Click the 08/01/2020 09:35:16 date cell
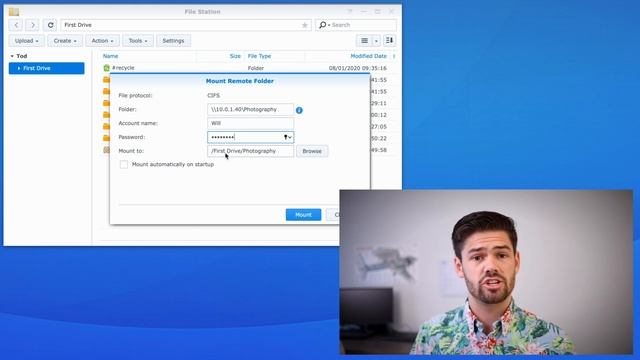The image size is (640, 360). click(x=358, y=68)
